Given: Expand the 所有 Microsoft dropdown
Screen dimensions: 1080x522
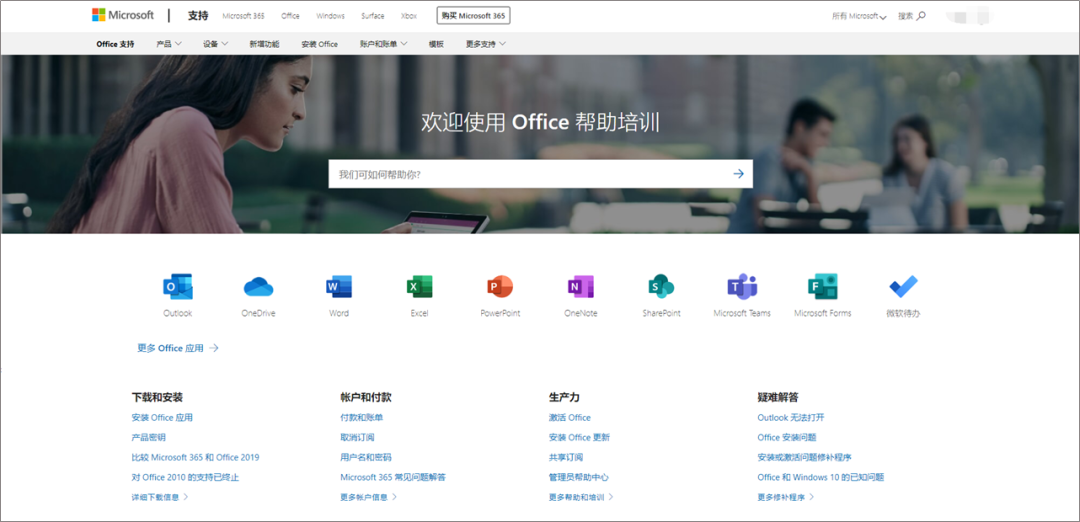Looking at the screenshot, I should [x=859, y=16].
